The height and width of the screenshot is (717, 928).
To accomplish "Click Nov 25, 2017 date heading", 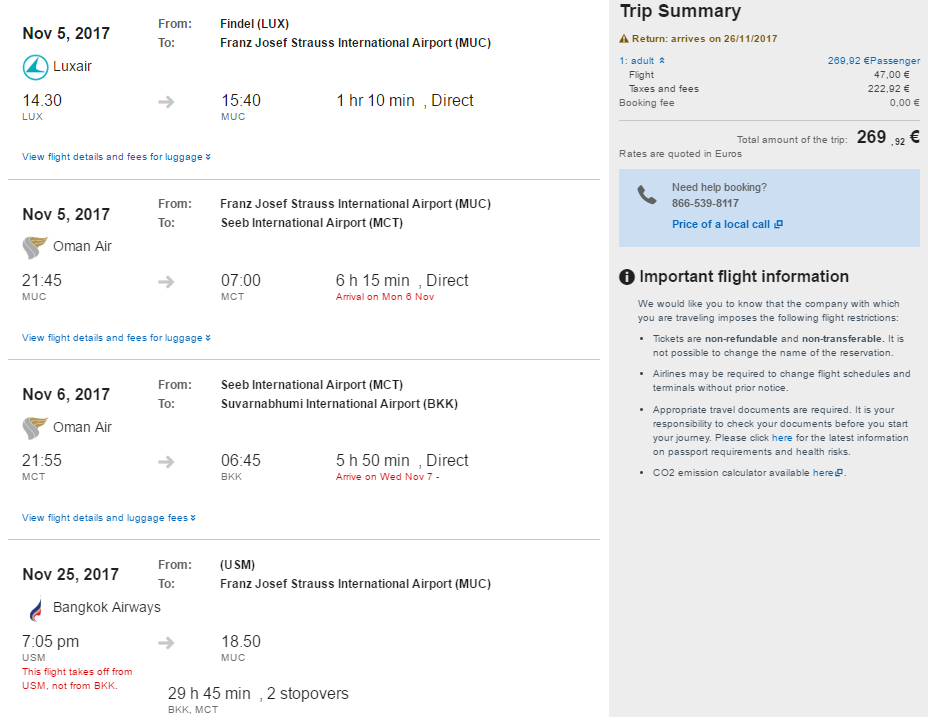I will 70,574.
